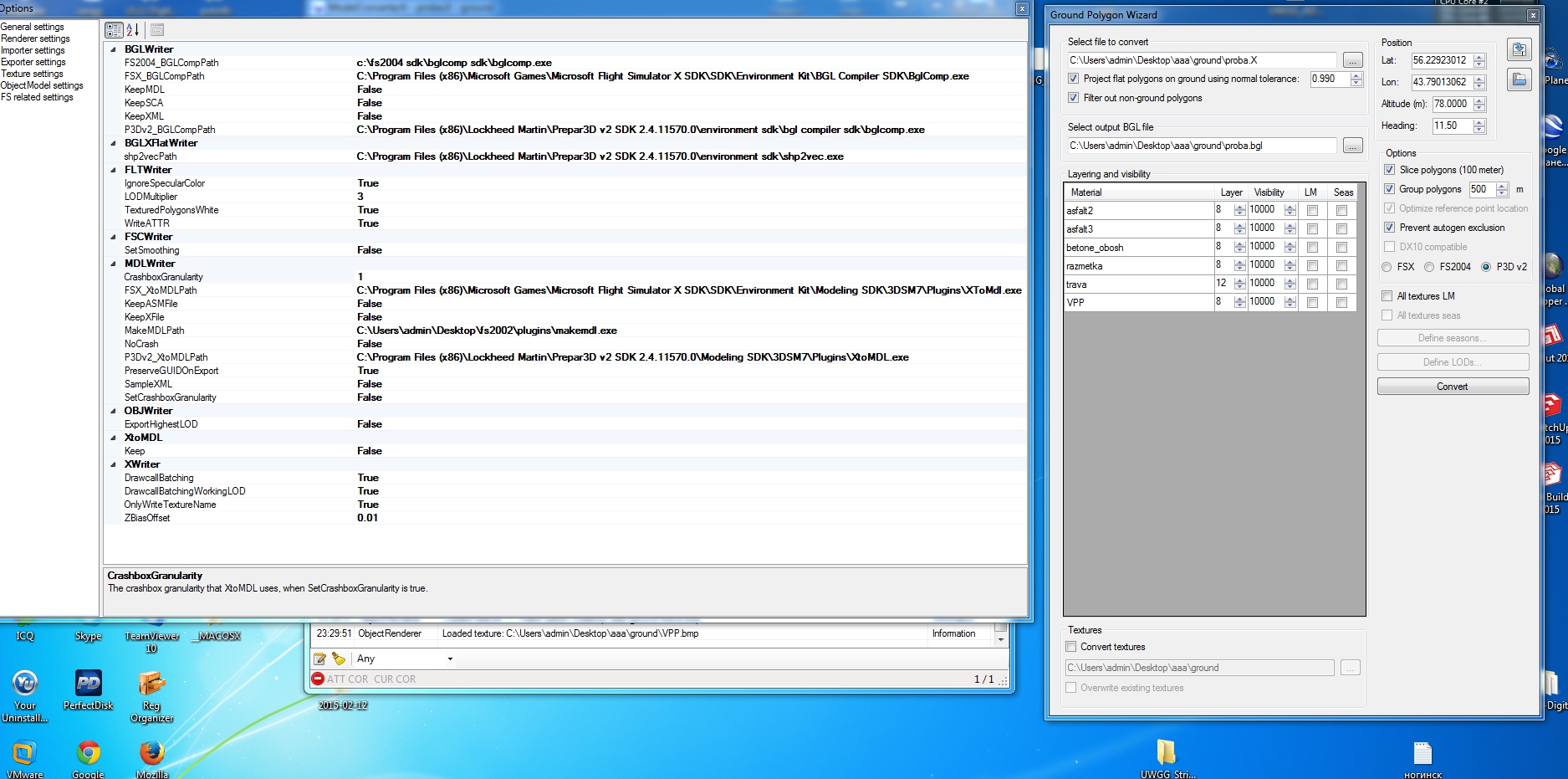1568x779 pixels.
Task: Select the FS2004 target radio button
Action: (1429, 267)
